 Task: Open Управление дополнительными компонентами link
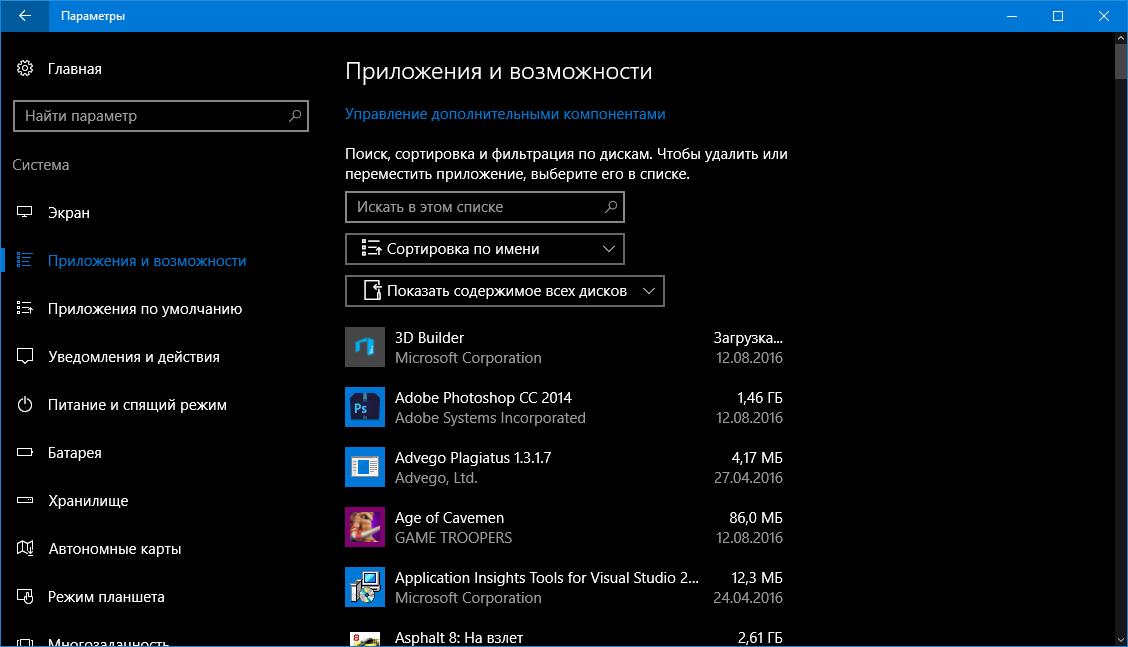[x=505, y=114]
